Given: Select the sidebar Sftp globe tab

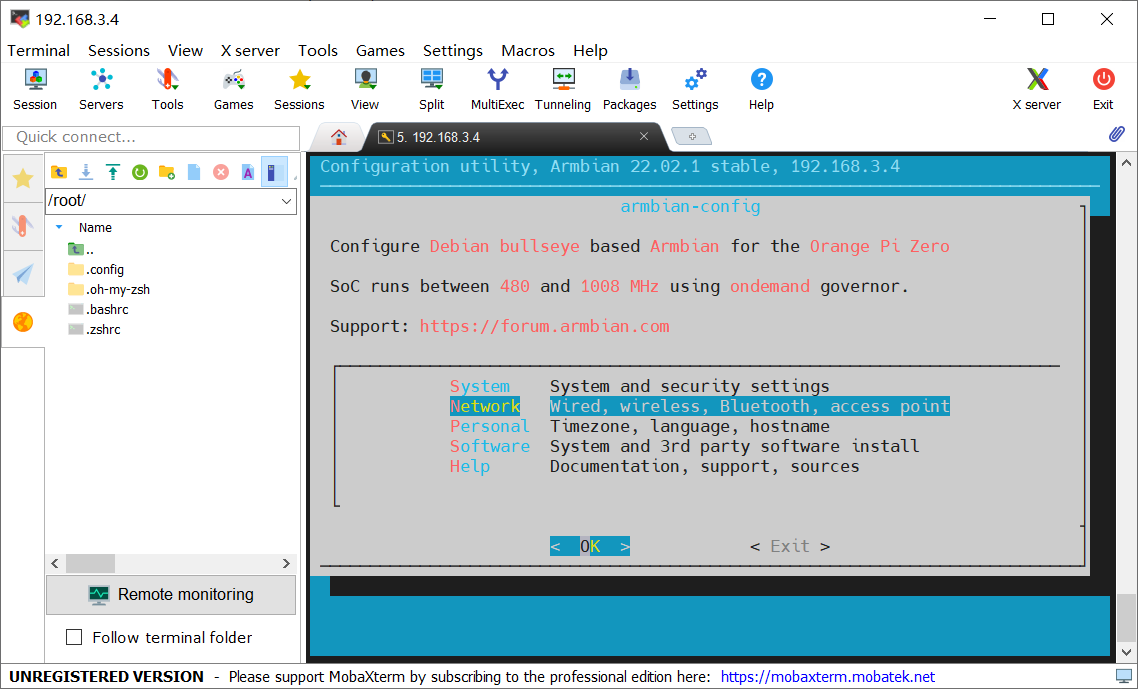Looking at the screenshot, I should point(23,322).
